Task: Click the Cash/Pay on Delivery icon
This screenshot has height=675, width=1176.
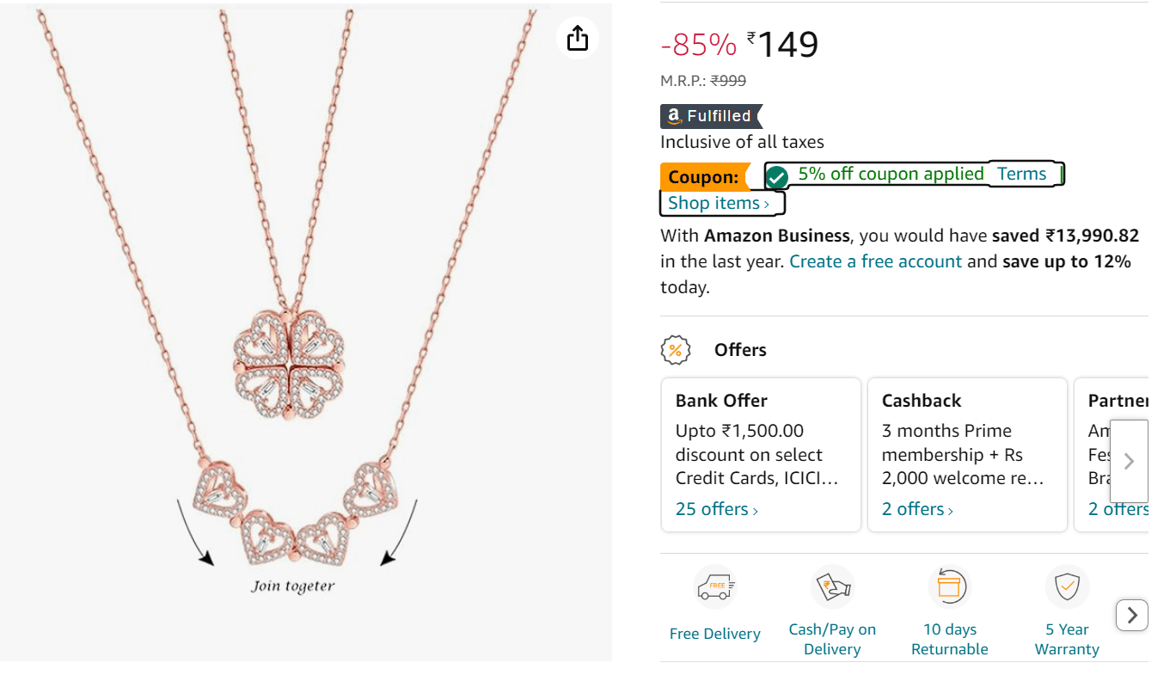Action: pyautogui.click(x=832, y=587)
